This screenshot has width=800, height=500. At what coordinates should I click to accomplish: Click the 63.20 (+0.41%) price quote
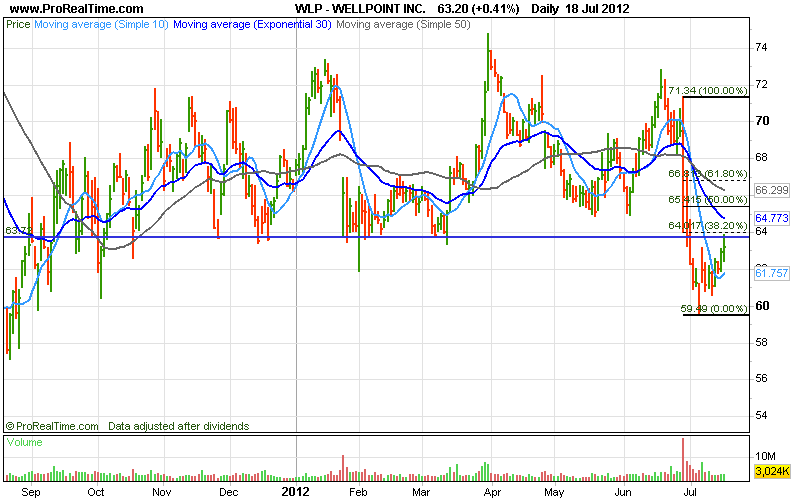(x=479, y=9)
